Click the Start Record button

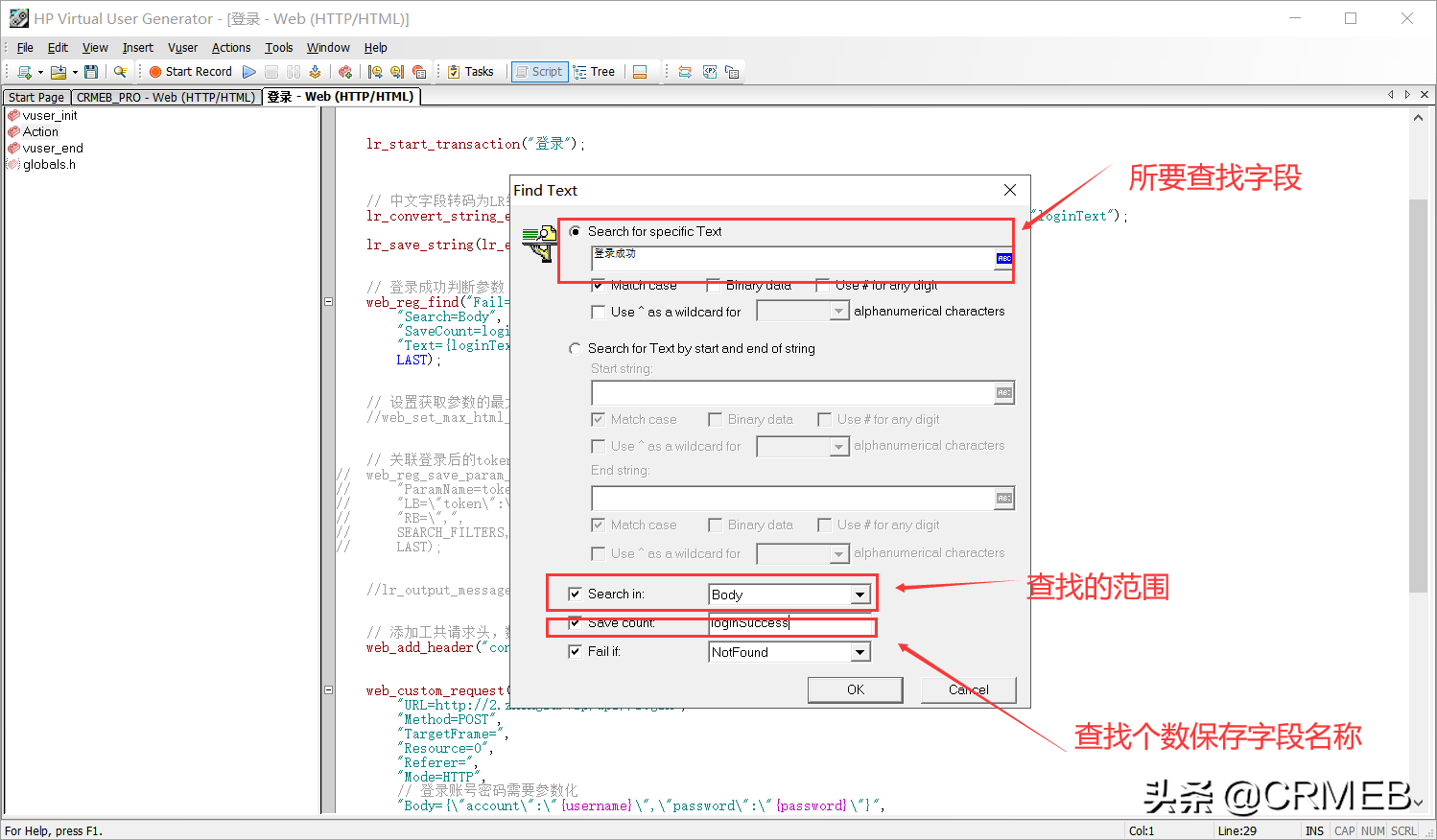pos(190,72)
